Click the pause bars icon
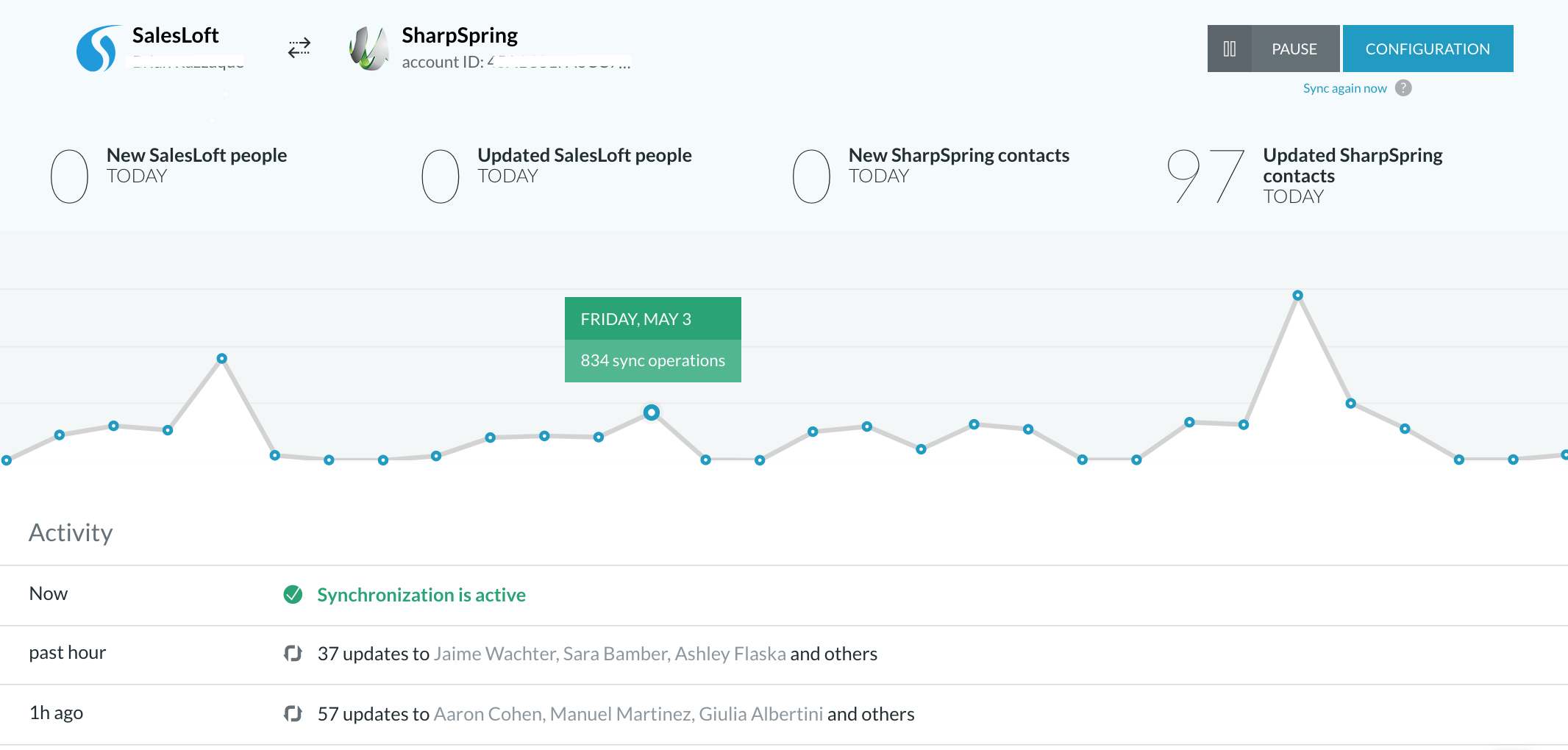Viewport: 1568px width, 750px height. point(1230,49)
